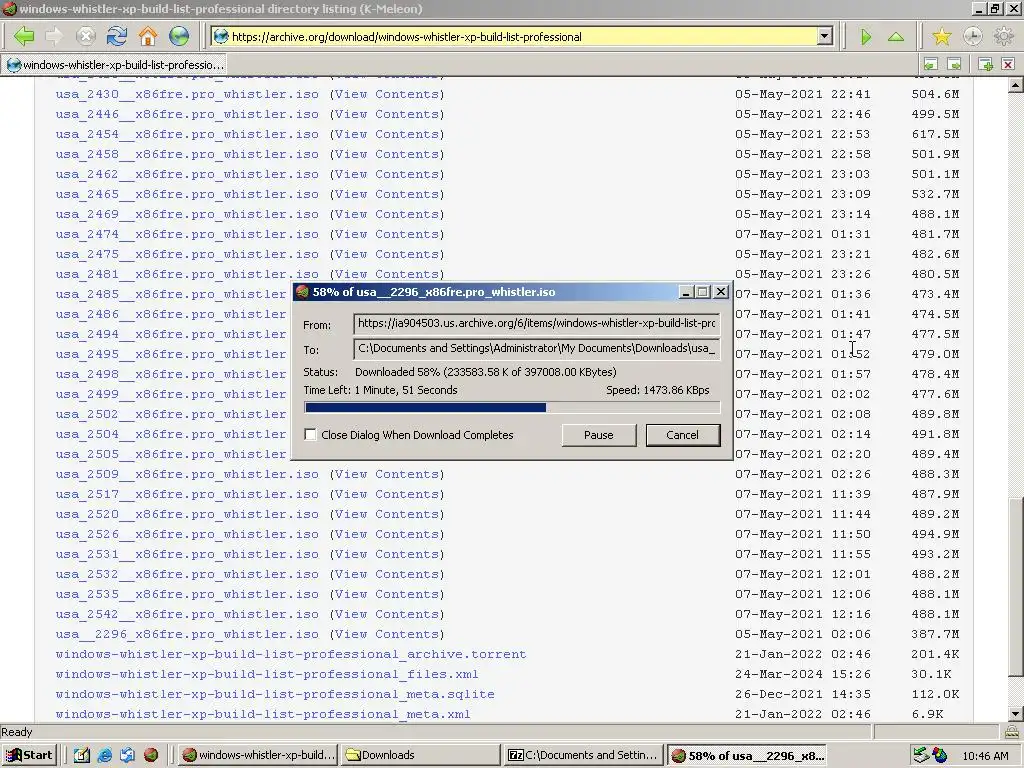Launch the first quick launch notepad icon

click(82, 755)
